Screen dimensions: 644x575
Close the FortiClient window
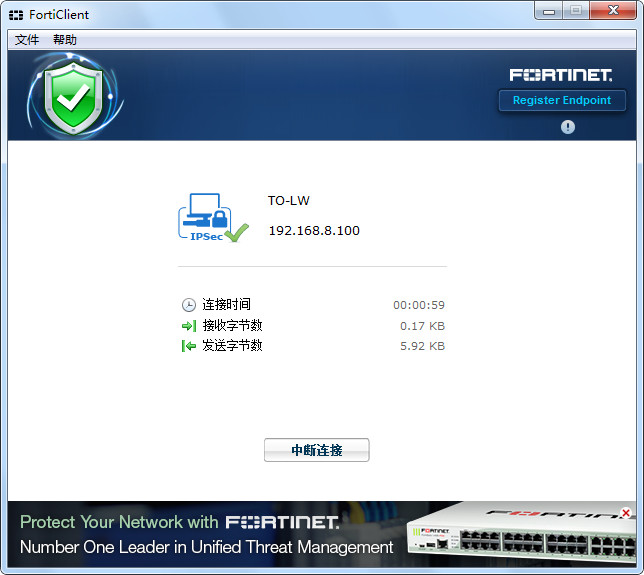[613, 11]
